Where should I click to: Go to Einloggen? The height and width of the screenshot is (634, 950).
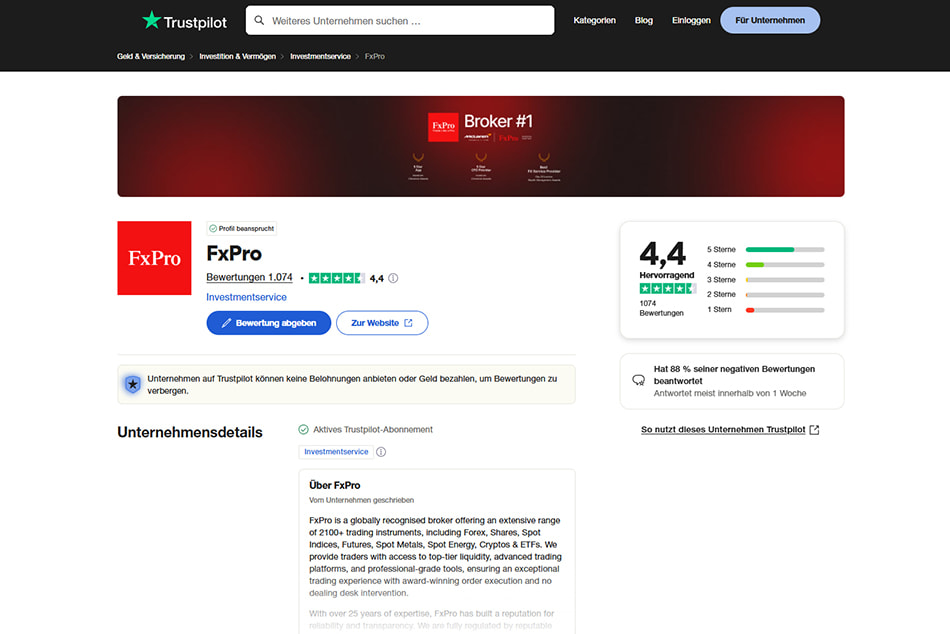click(691, 21)
